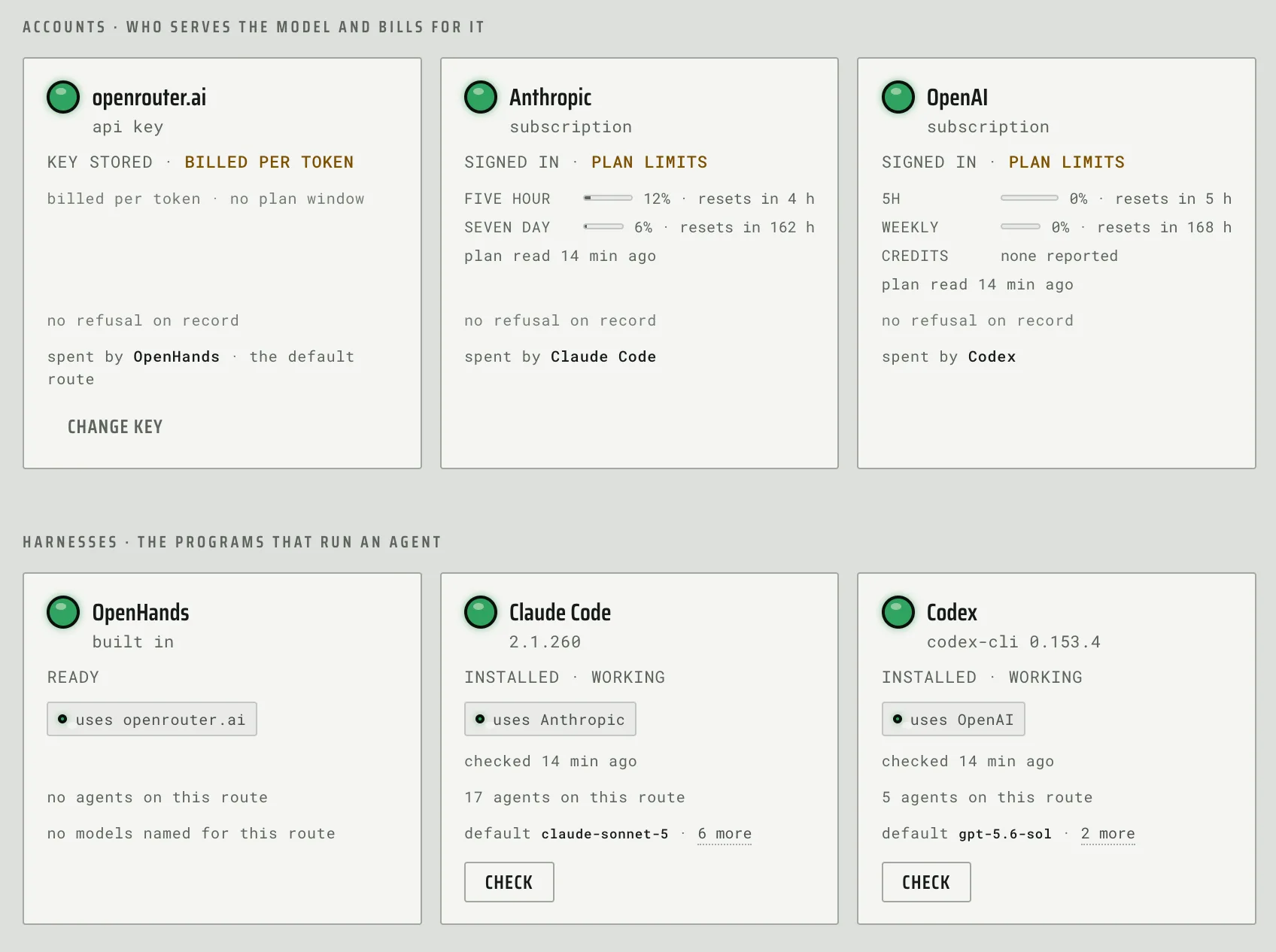The height and width of the screenshot is (952, 1276).
Task: Click '5 agents on this route'
Action: click(987, 797)
